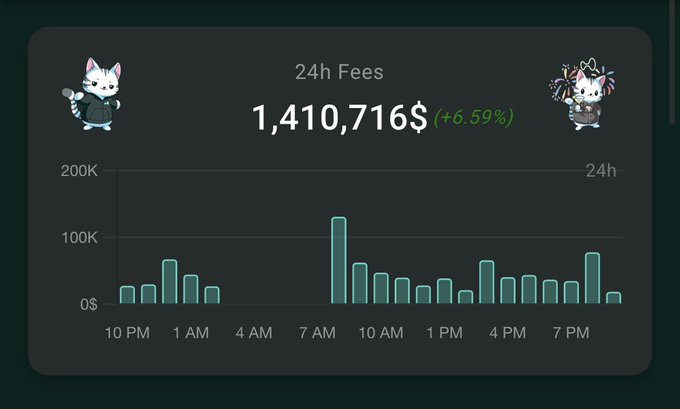Select the first bar at 10 PM
Viewport: 680px width, 409px height.
click(127, 295)
